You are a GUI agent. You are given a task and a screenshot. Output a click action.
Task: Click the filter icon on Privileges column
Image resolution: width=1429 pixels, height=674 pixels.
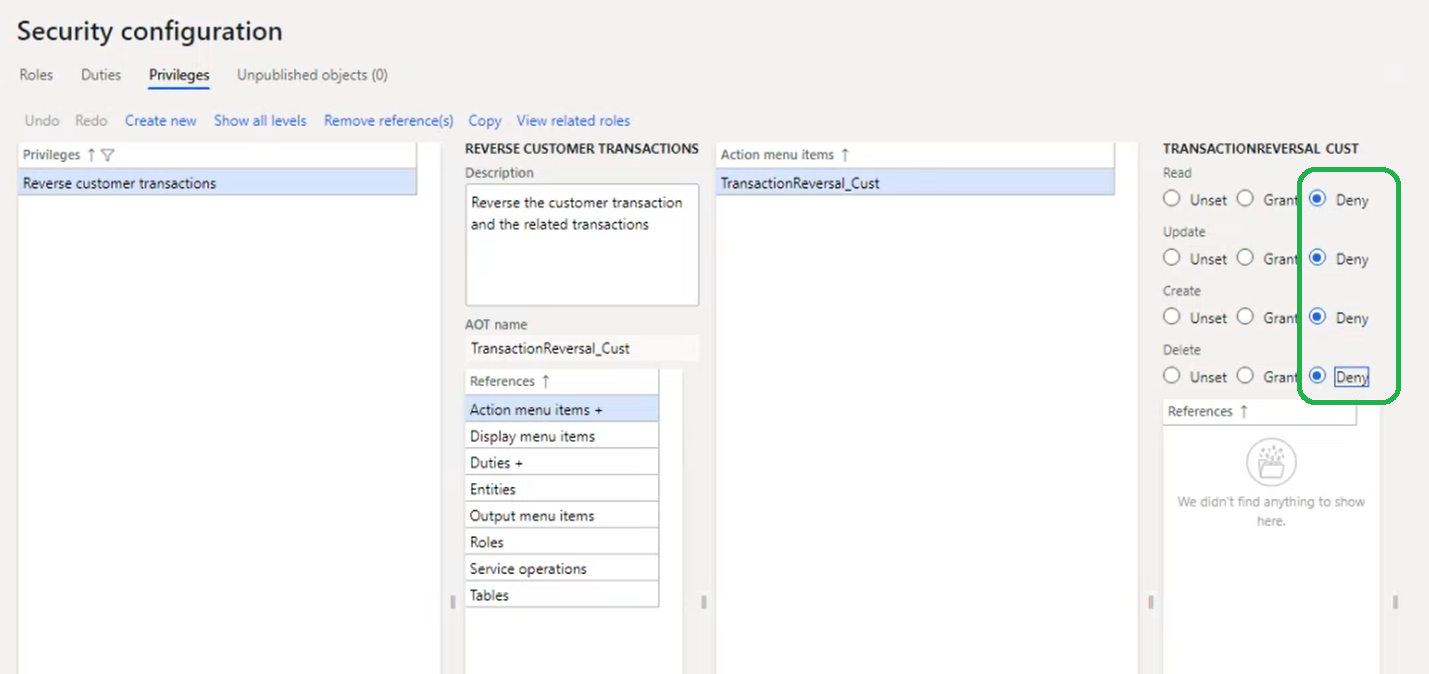pyautogui.click(x=107, y=154)
